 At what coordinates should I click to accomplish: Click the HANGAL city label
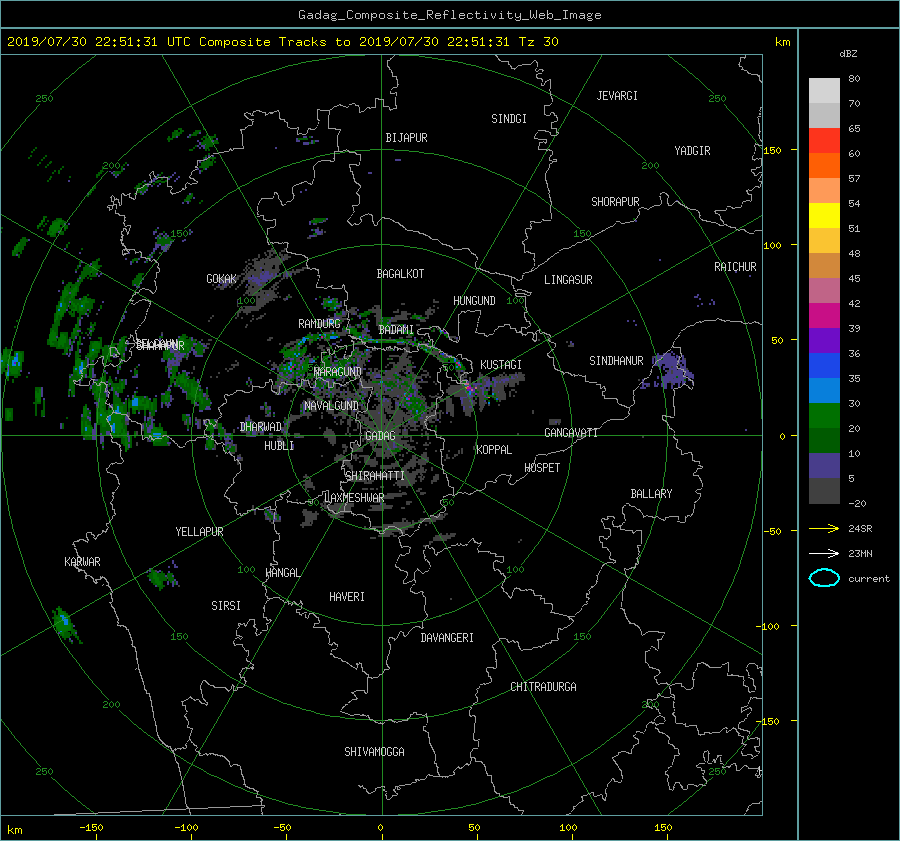tap(282, 573)
